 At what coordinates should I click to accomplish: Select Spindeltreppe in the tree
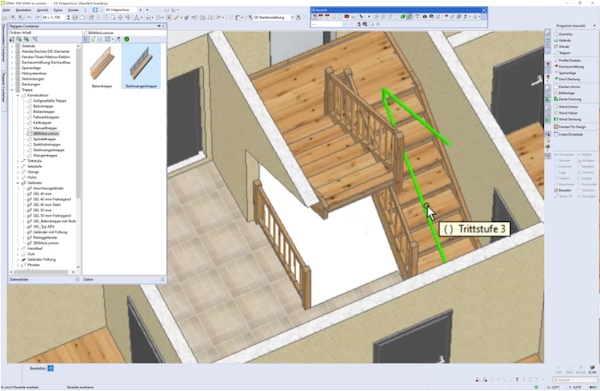pos(44,139)
